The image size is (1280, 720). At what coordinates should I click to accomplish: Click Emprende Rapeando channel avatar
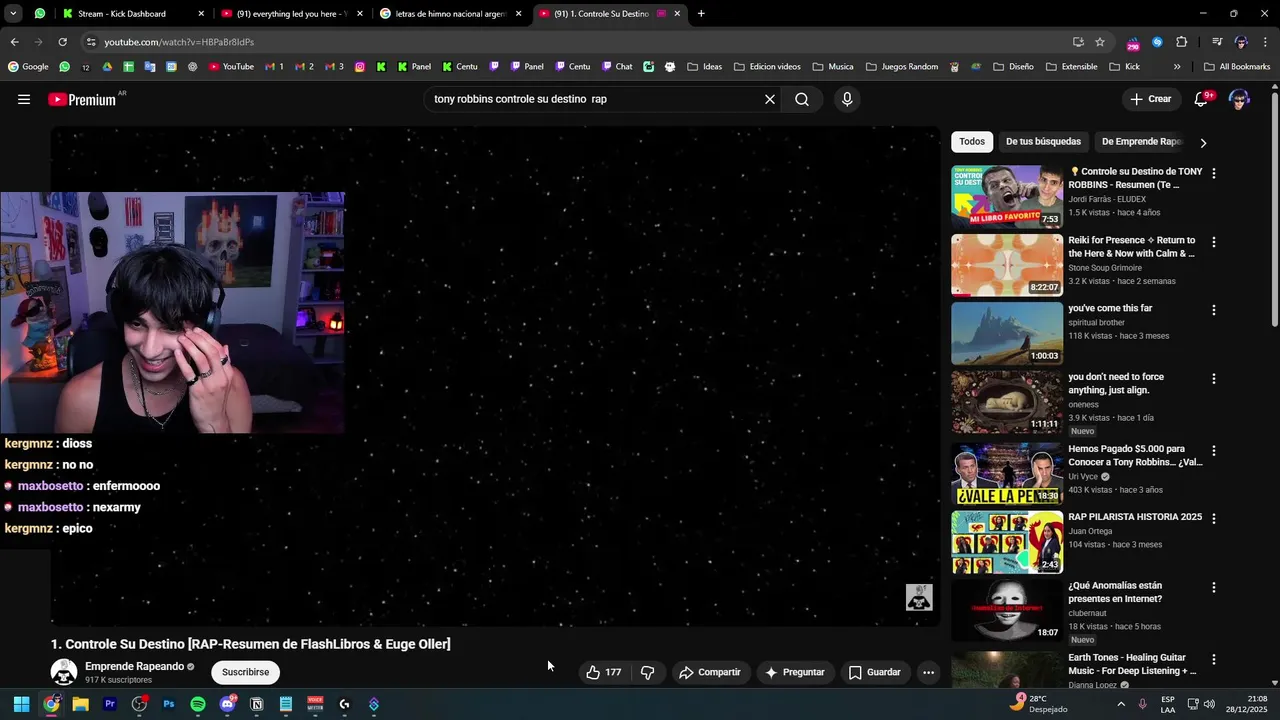tap(64, 672)
